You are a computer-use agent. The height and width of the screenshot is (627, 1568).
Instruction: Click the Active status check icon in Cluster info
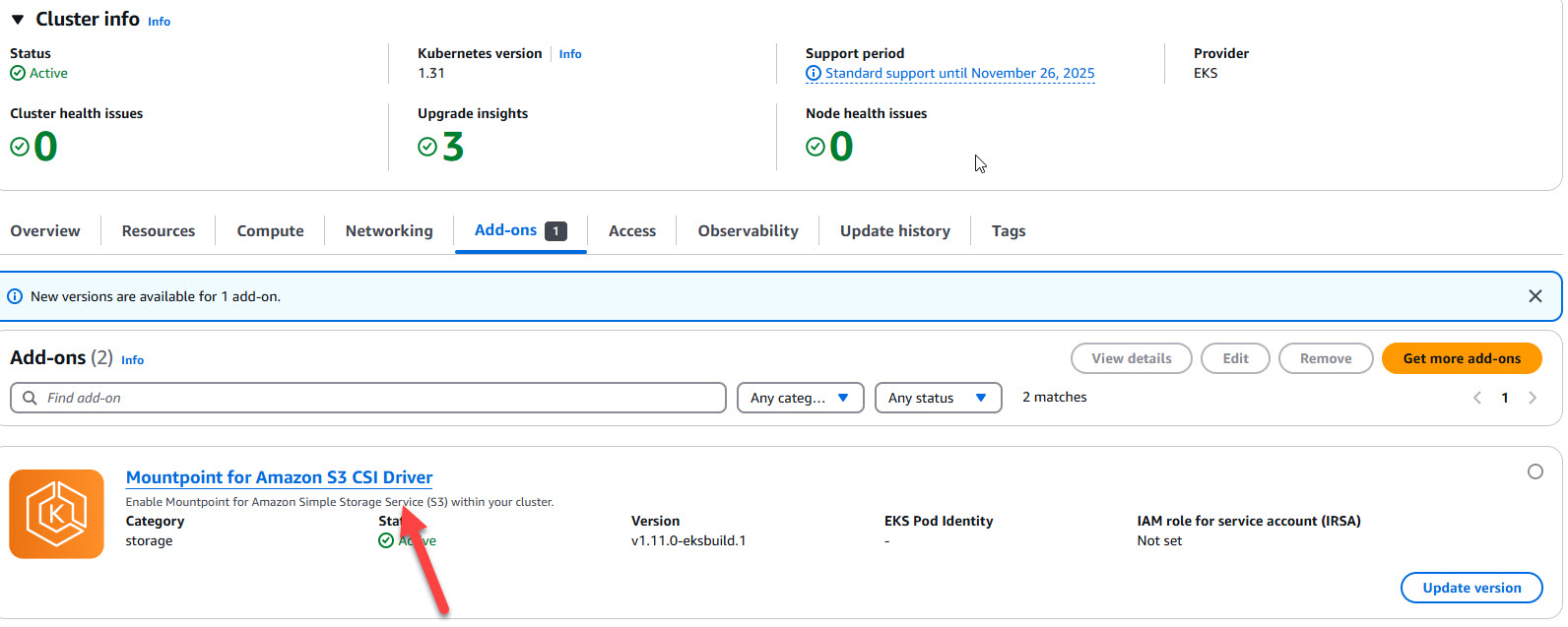coord(18,73)
